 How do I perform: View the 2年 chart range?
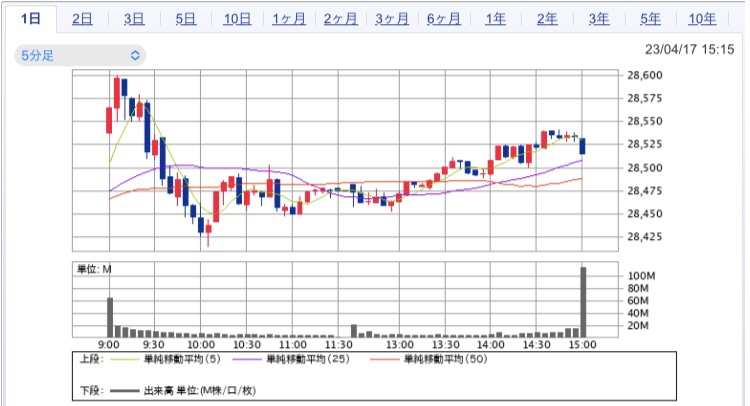point(547,19)
